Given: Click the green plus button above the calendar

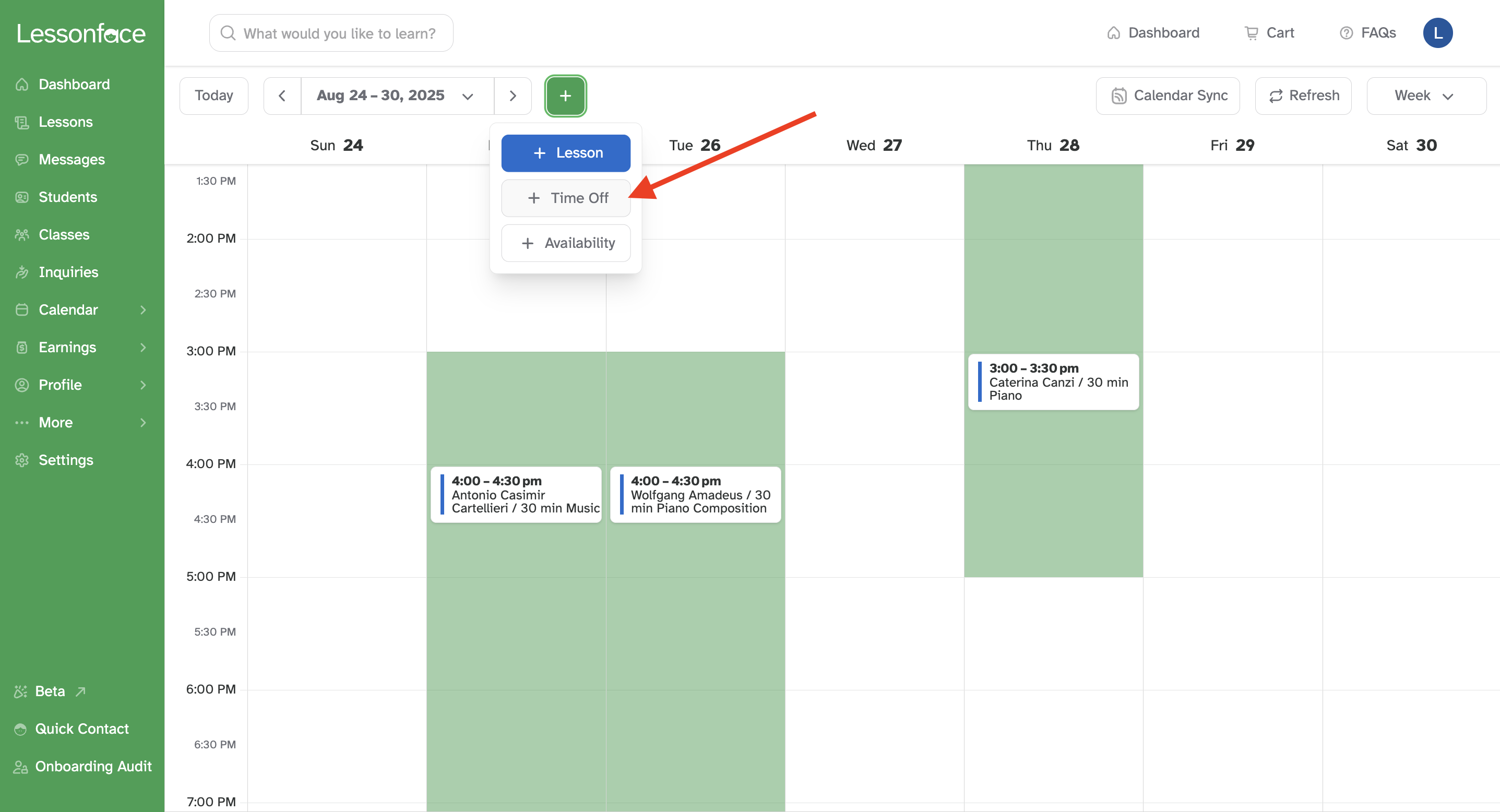Looking at the screenshot, I should tap(565, 95).
